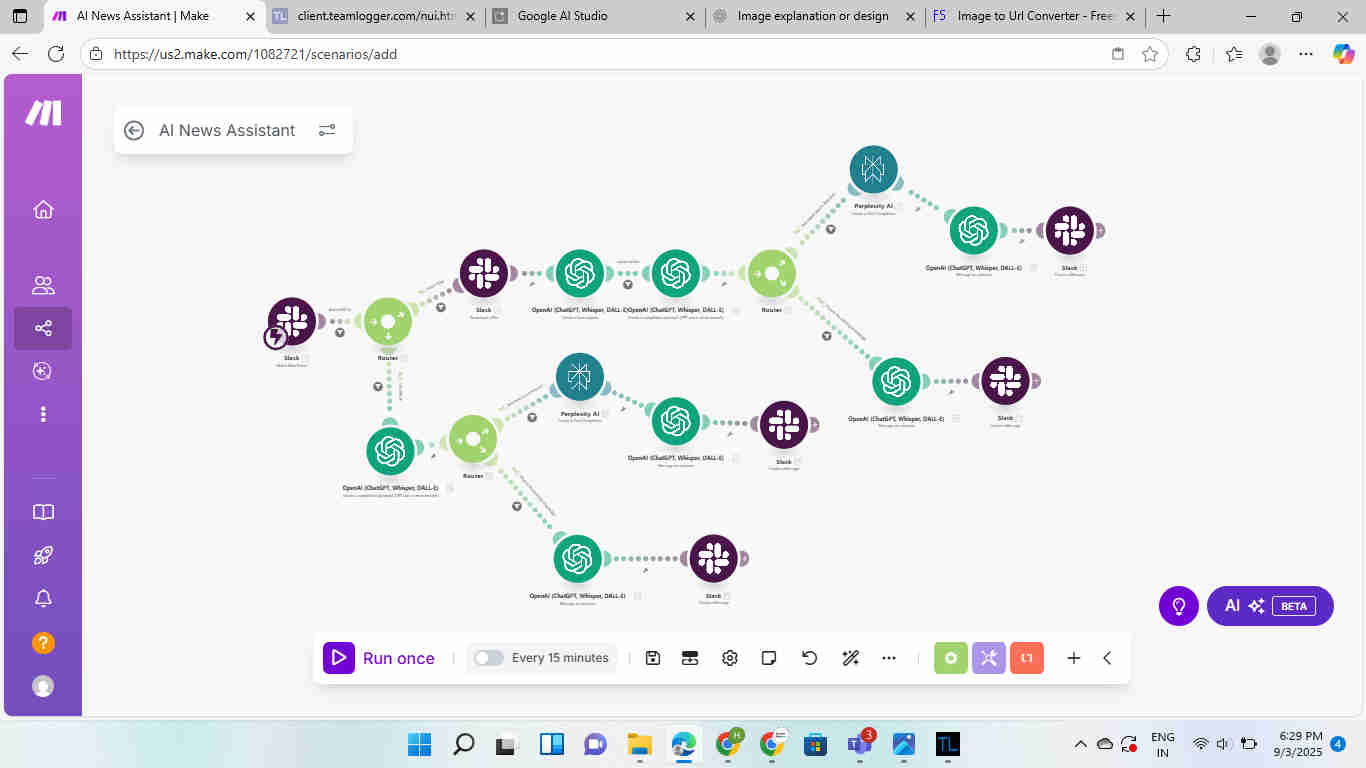Click the lightbulb explain flow button
This screenshot has height=768, width=1366.
click(x=1179, y=606)
